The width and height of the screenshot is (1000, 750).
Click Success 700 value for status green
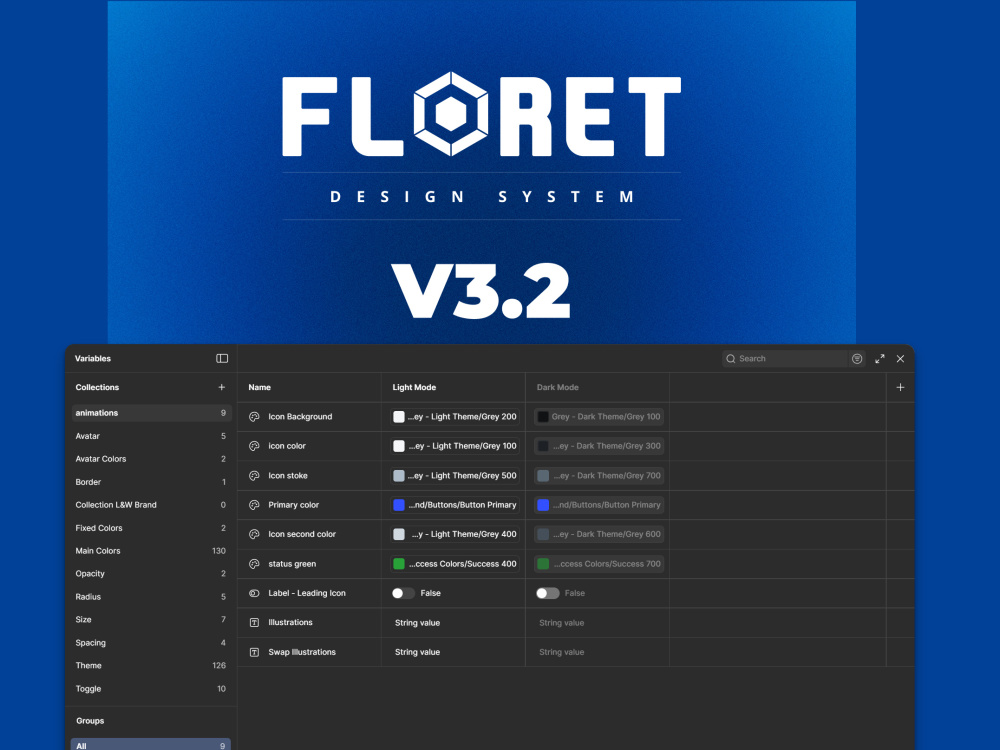pos(599,564)
